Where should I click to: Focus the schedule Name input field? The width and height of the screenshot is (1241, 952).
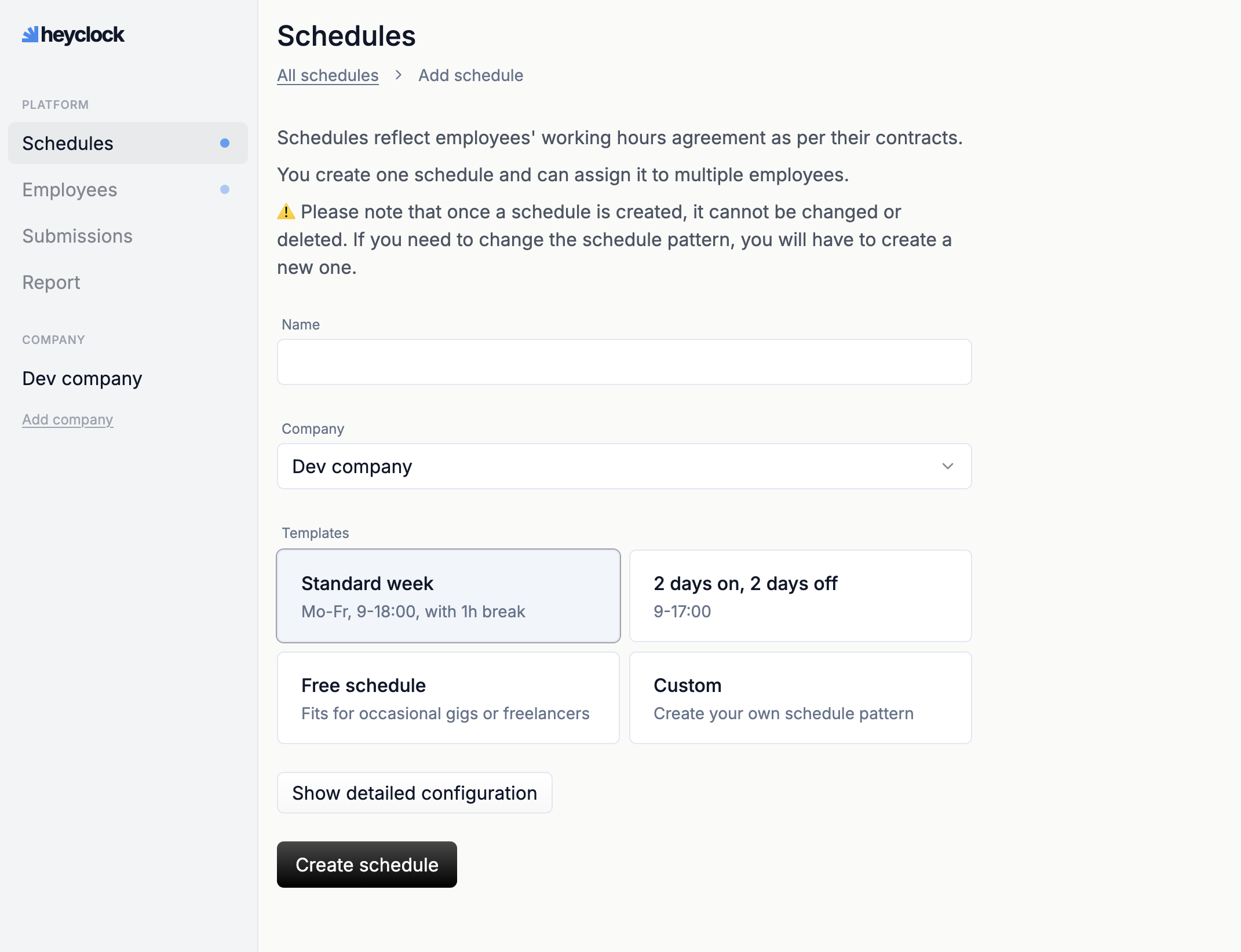click(x=623, y=362)
